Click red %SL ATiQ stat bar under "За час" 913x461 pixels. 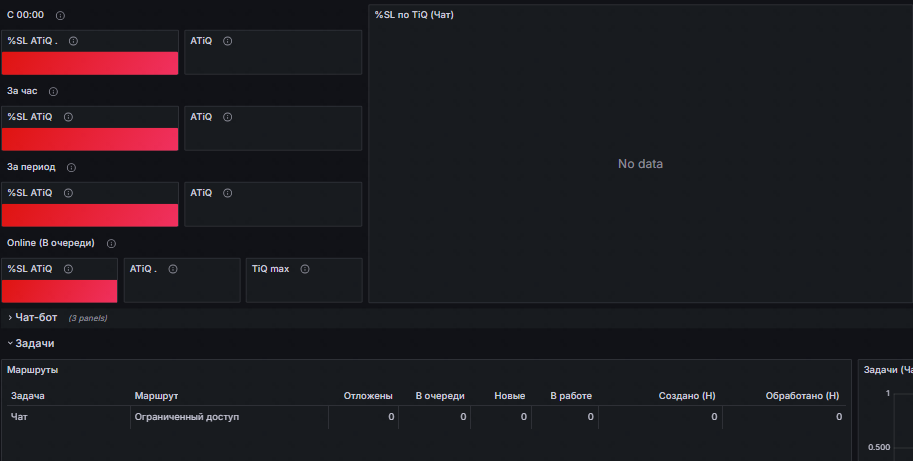90,139
